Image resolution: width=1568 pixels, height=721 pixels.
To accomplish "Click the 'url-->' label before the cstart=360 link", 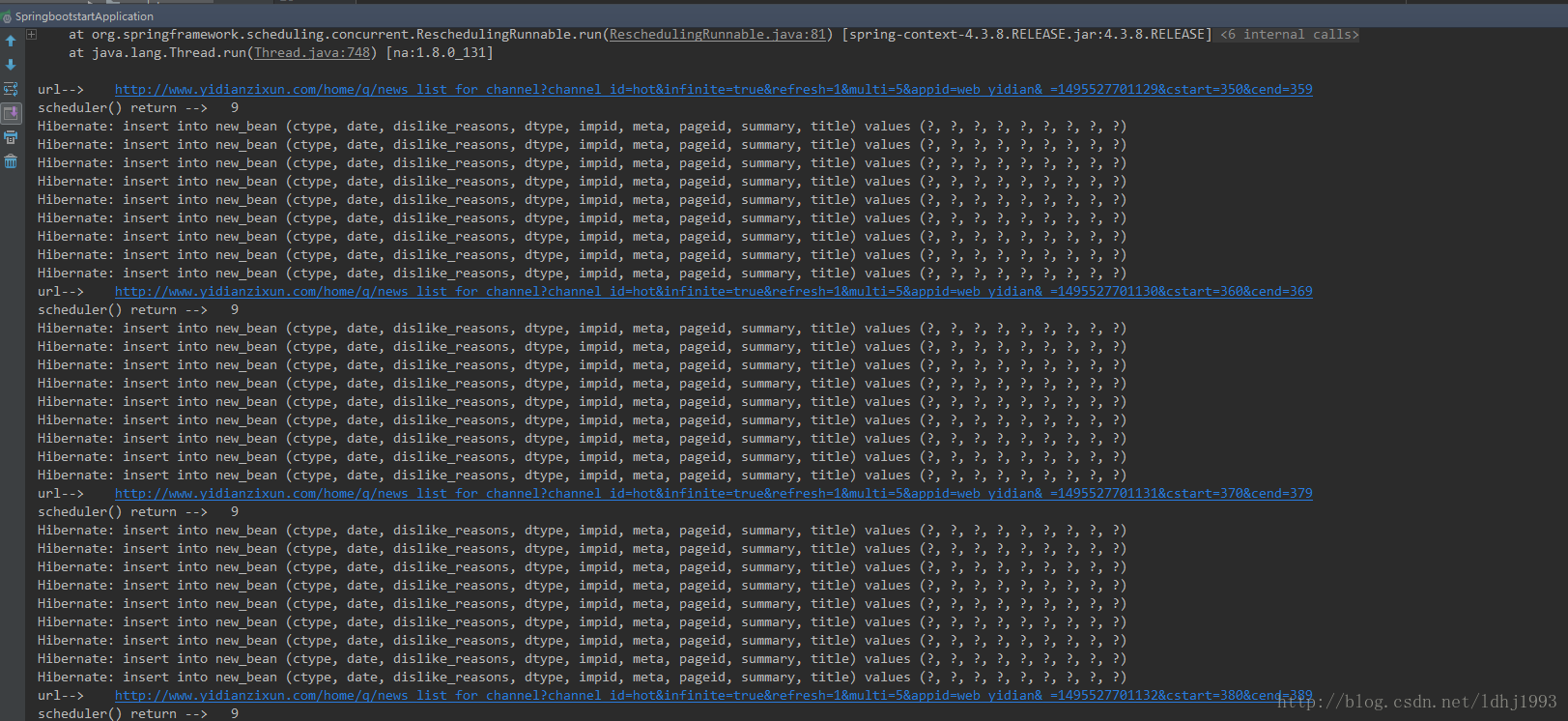I will (61, 292).
